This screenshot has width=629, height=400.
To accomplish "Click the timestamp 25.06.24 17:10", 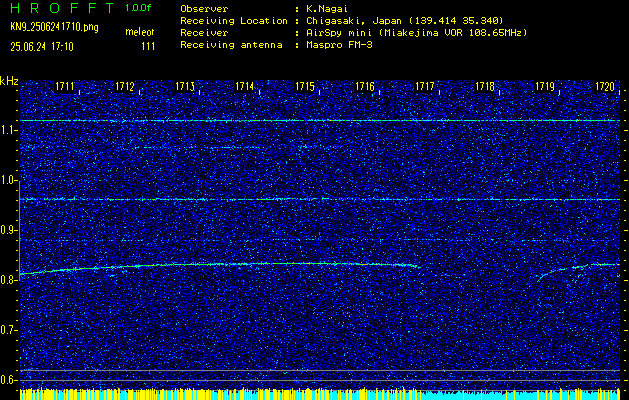I will 42,47.
